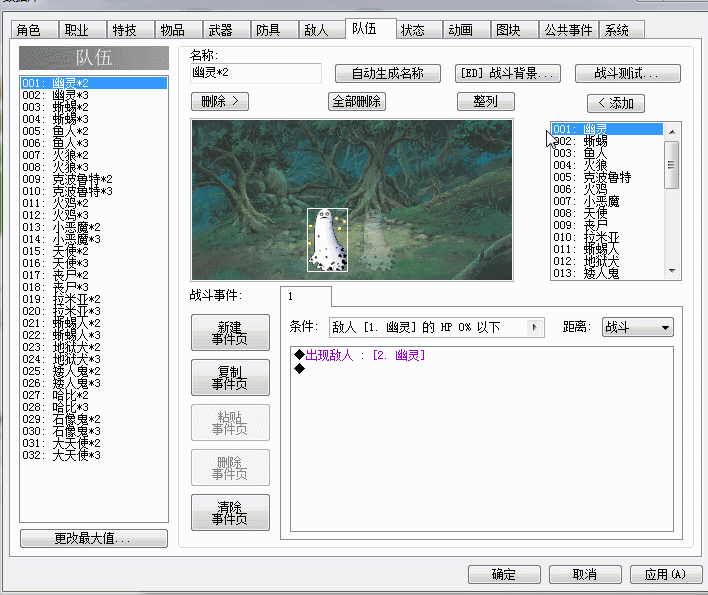Select troop 011: 火鸡*2
This screenshot has height=595, width=708.
tap(93, 203)
